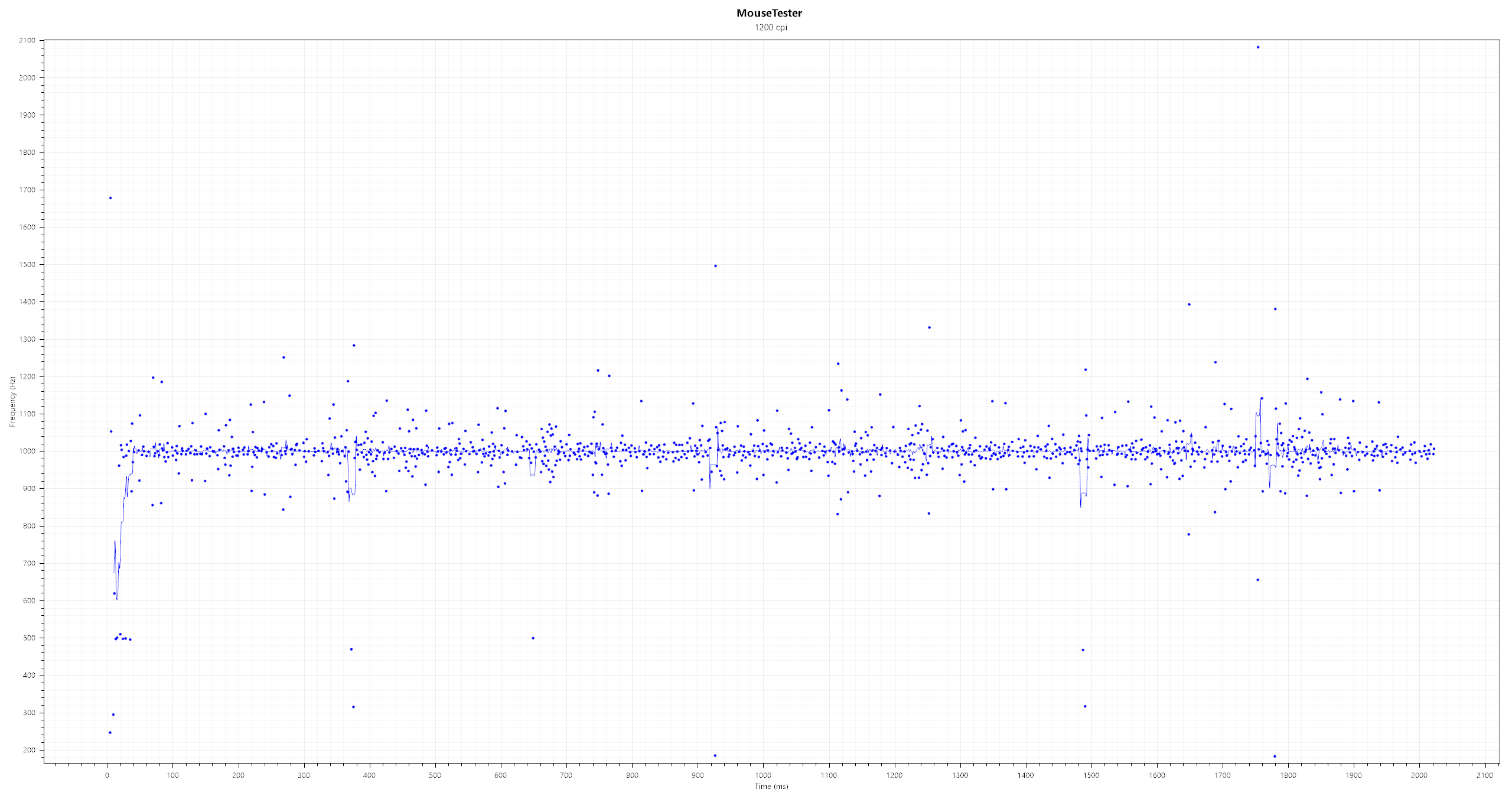
Task: Click the 2100 tick on frequency axis
Action: click(27, 40)
